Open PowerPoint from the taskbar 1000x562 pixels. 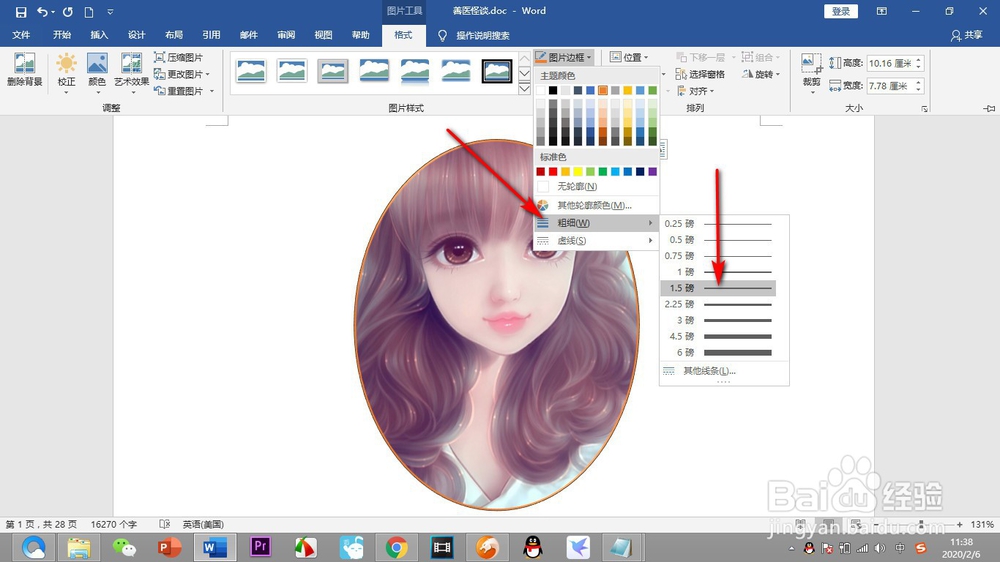point(169,547)
